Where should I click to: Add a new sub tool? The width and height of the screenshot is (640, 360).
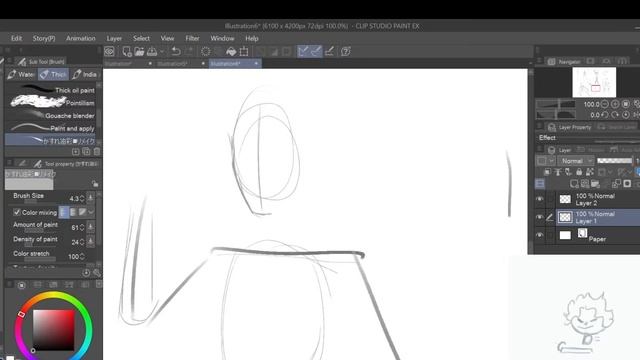(76, 152)
